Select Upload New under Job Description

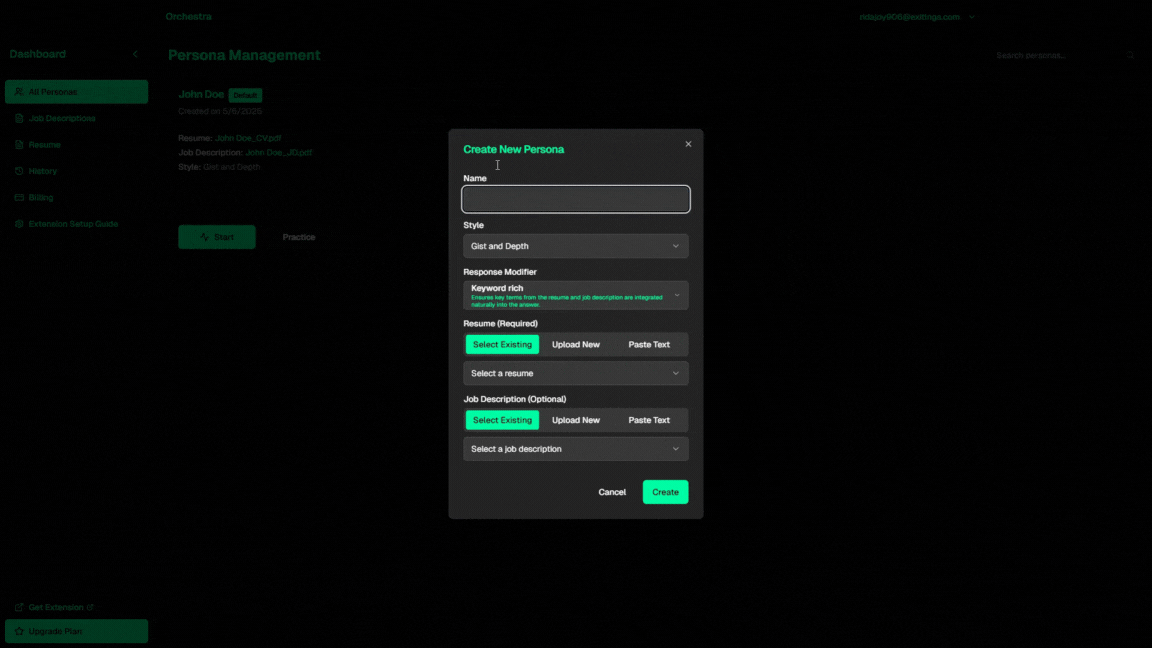[x=576, y=420]
